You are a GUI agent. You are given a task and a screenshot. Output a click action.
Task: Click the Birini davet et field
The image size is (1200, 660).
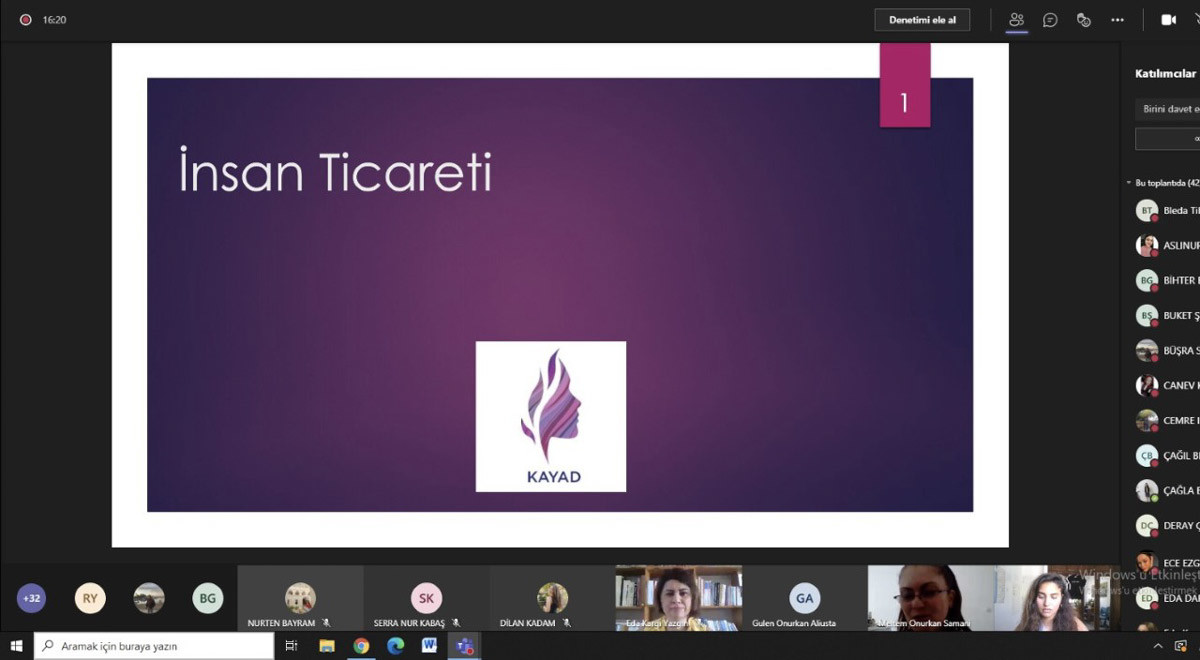click(1170, 109)
